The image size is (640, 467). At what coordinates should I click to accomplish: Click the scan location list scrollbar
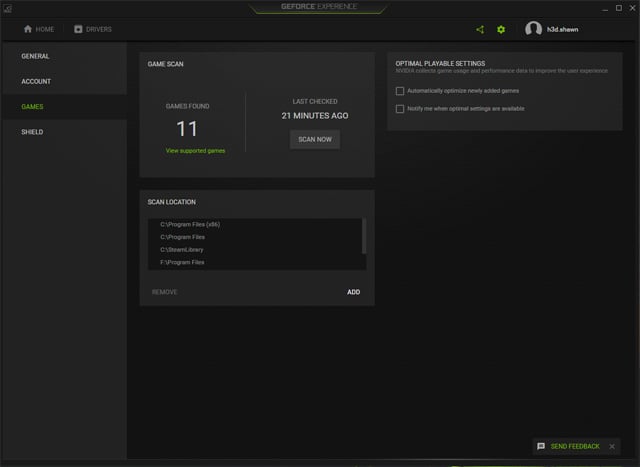tap(364, 236)
